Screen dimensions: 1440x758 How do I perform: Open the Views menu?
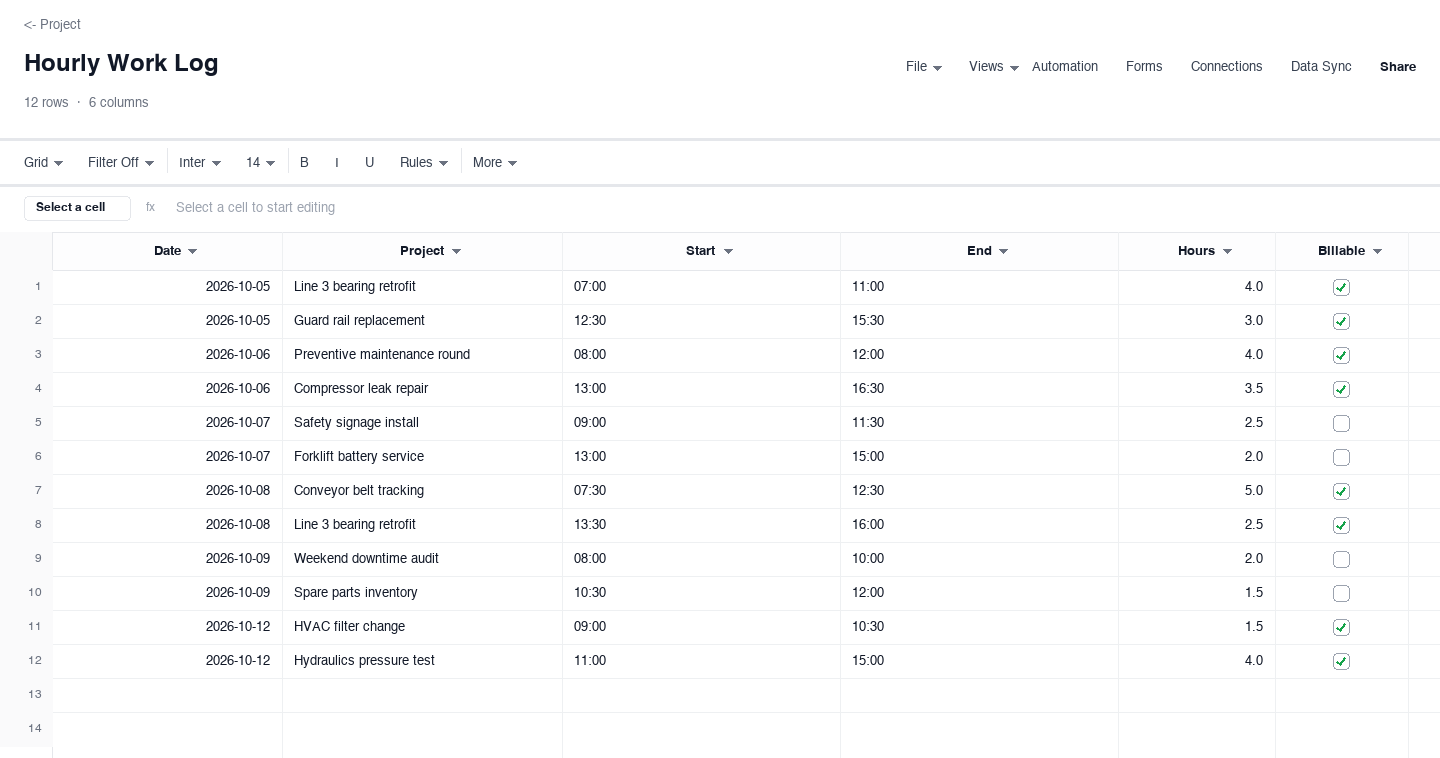click(x=994, y=67)
